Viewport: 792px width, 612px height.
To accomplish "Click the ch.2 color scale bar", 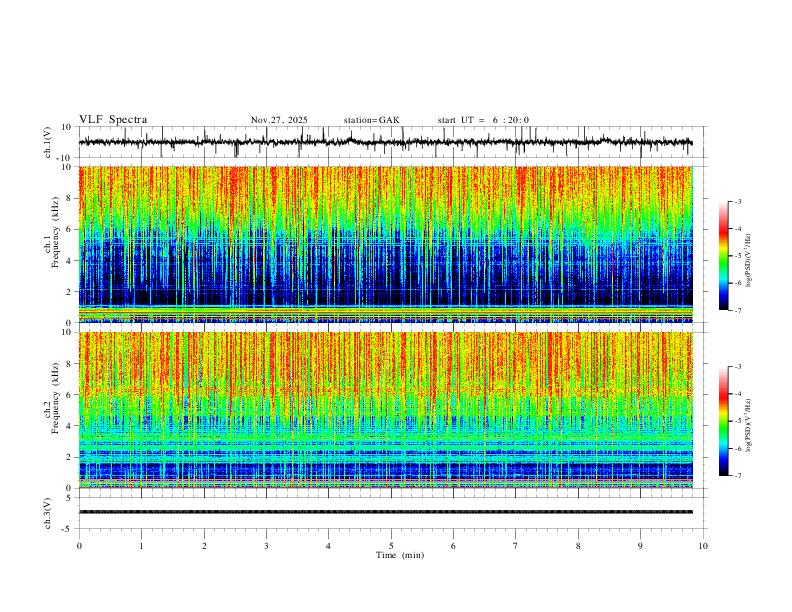I will point(724,421).
